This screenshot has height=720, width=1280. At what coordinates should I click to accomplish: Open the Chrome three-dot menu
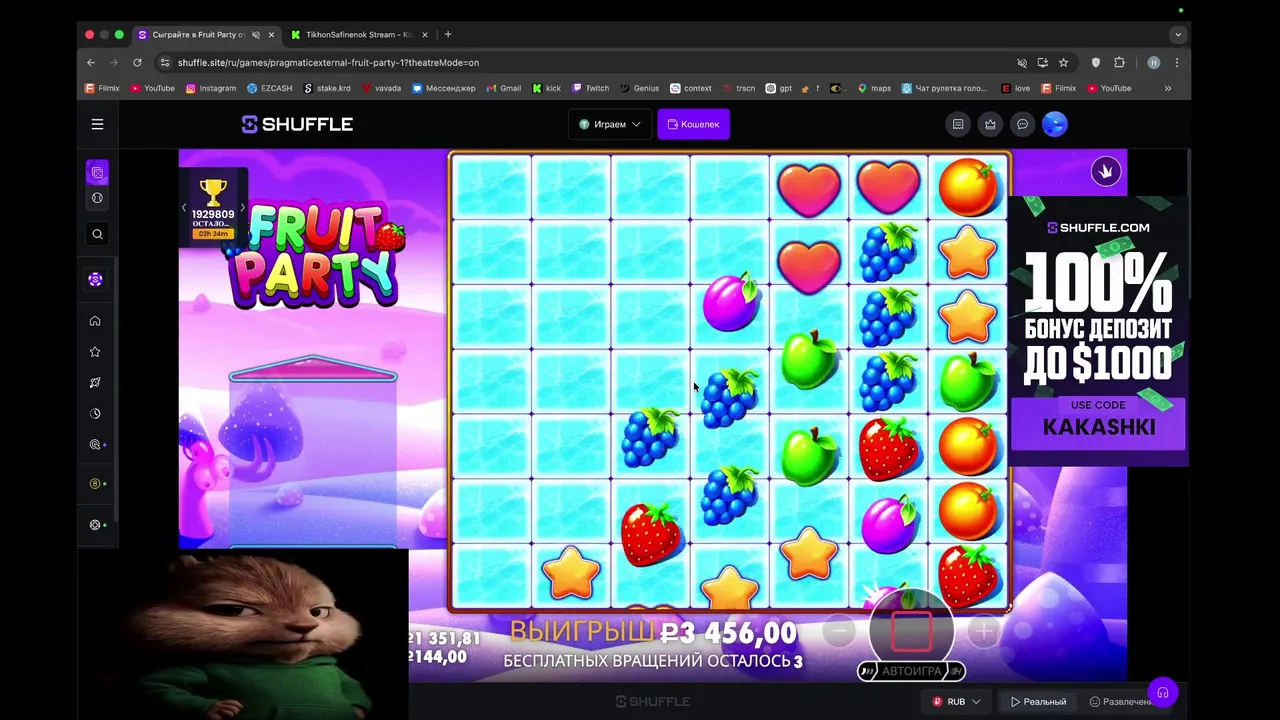click(1177, 62)
